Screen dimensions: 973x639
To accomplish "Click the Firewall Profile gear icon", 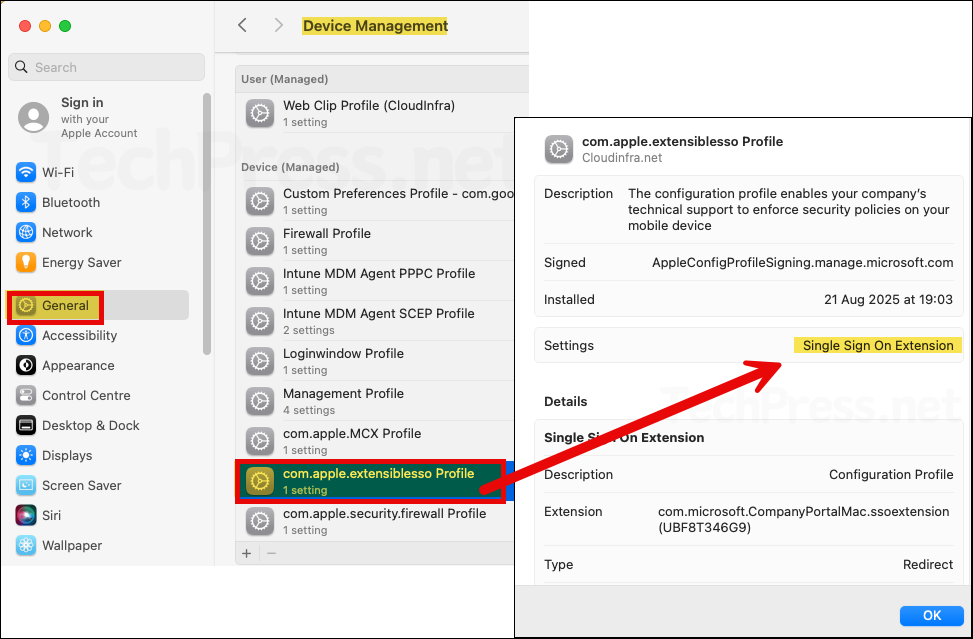I will coord(260,241).
